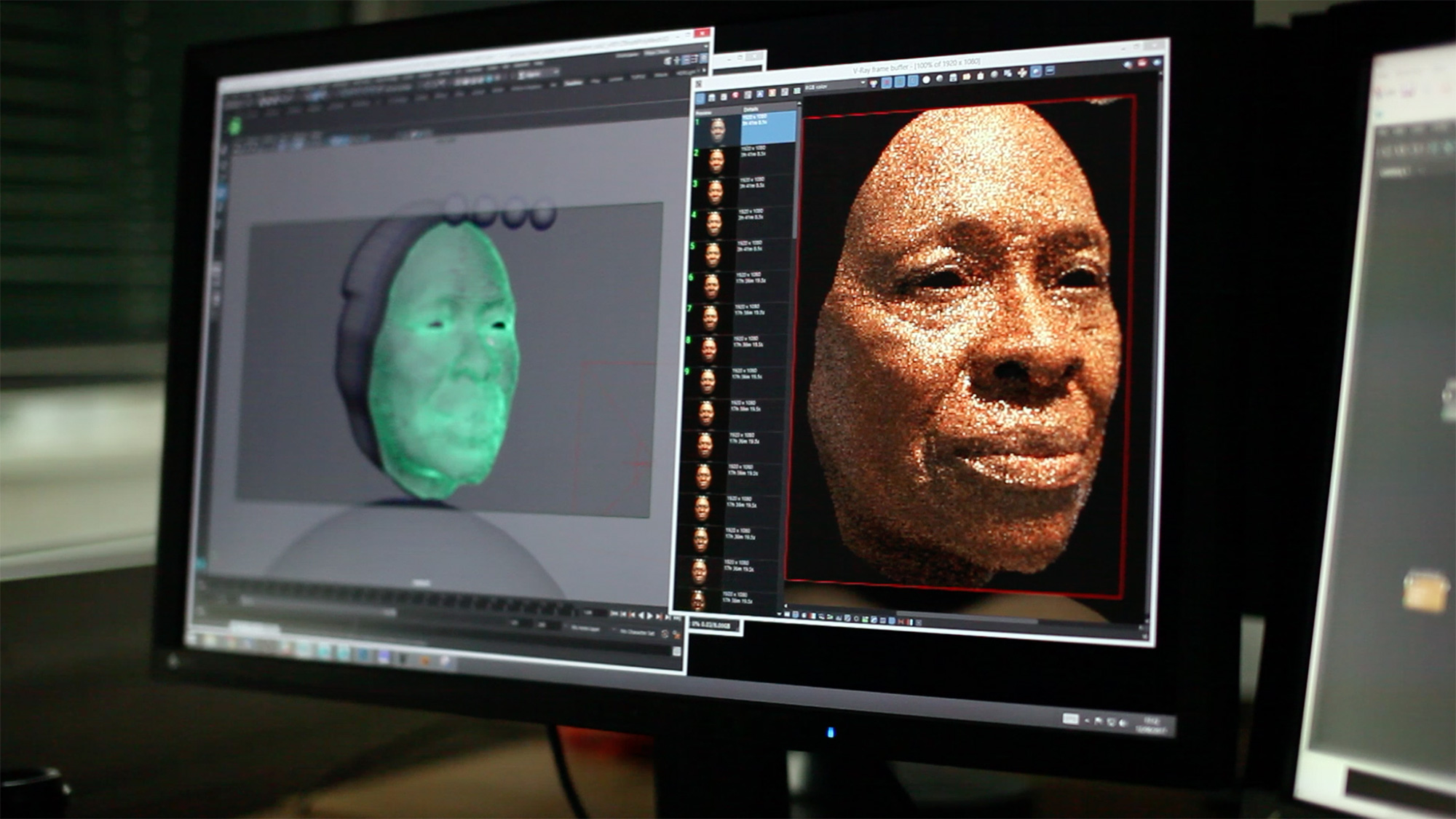Screen dimensions: 1456x819
Task: Toggle the red channel button
Action: click(886, 82)
